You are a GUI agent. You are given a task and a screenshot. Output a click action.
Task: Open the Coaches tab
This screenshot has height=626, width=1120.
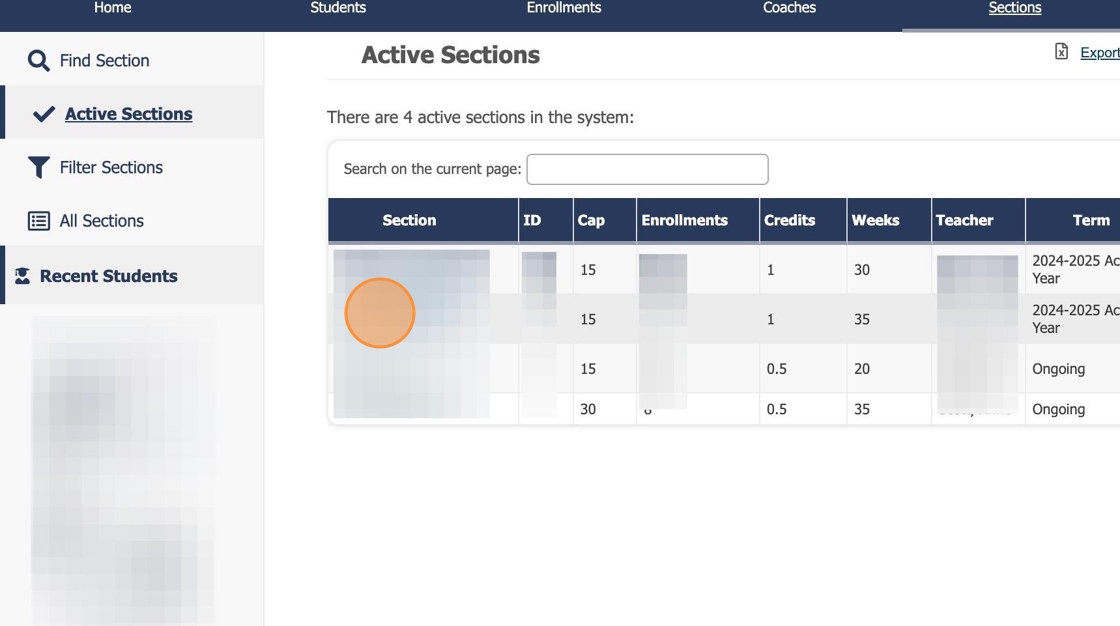pos(789,8)
